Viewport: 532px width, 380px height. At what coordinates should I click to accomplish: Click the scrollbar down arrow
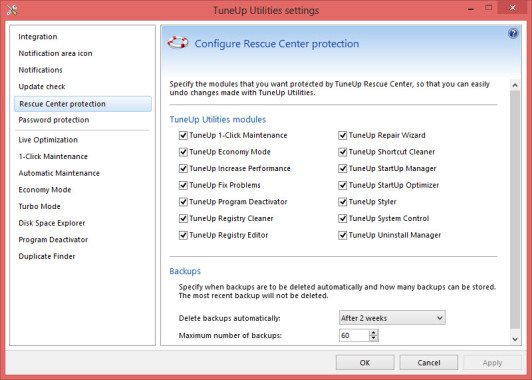point(515,339)
